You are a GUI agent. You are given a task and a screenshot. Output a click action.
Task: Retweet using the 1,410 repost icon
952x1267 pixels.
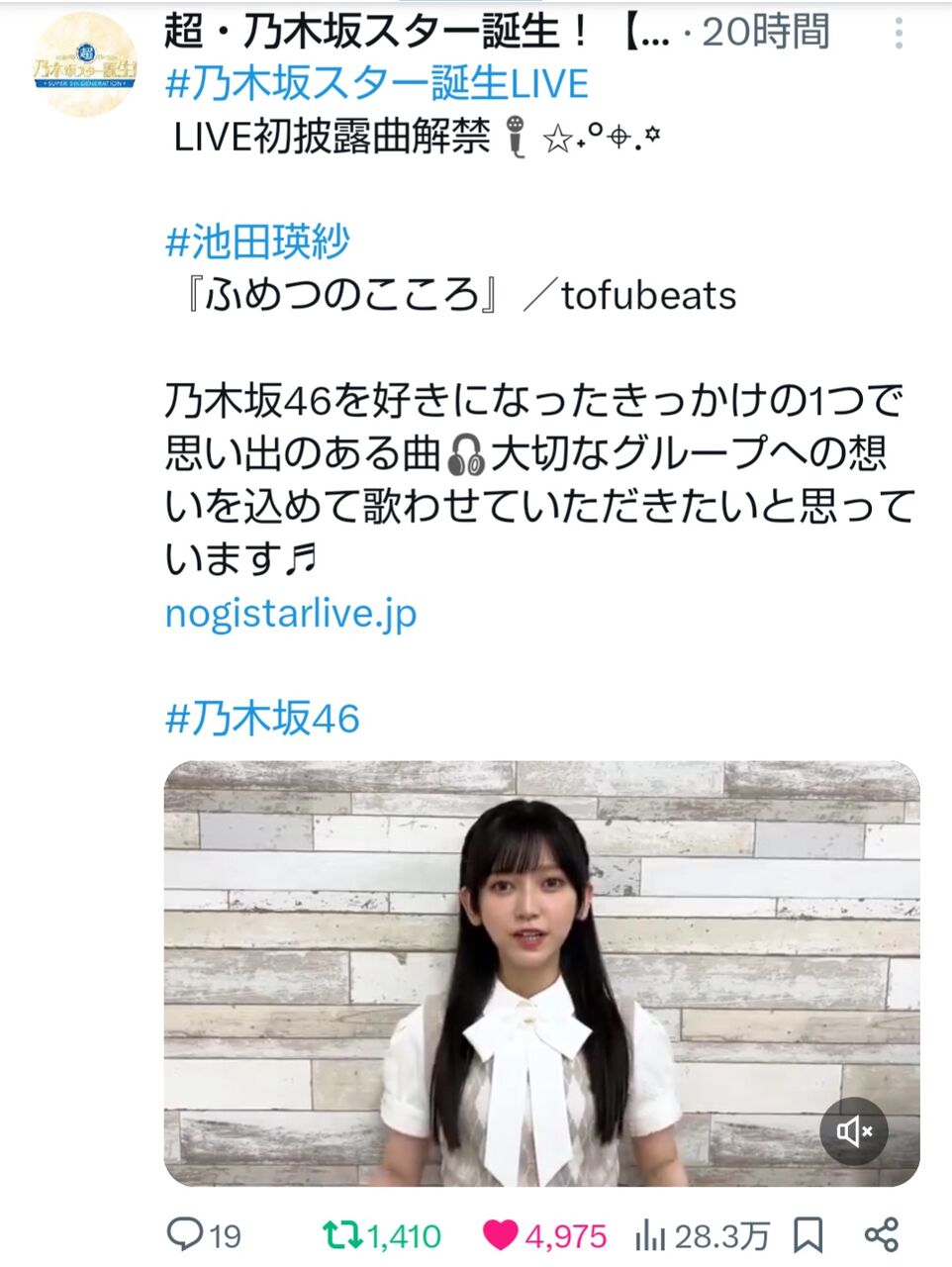[343, 1234]
